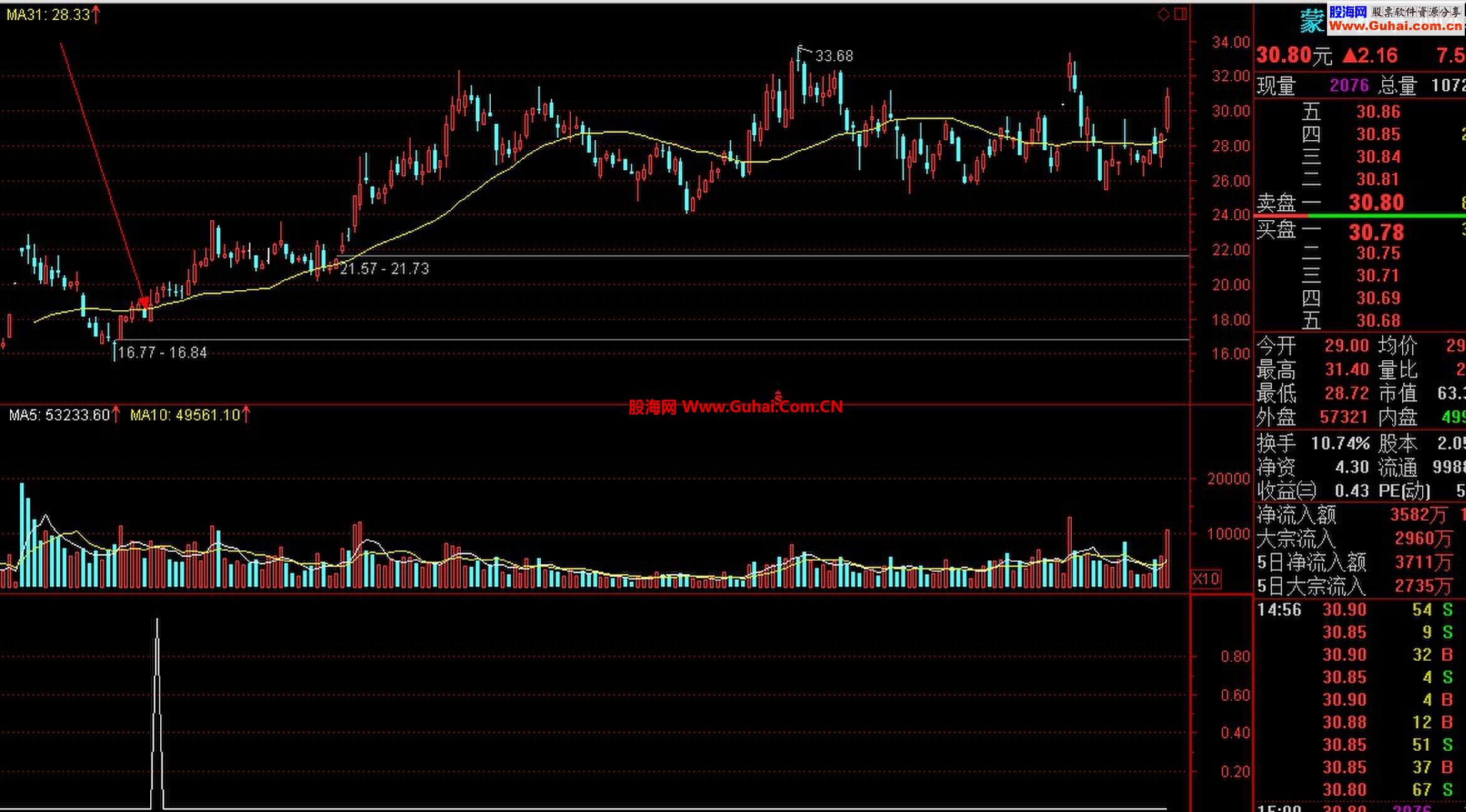Click the 市值 label
This screenshot has height=812, width=1466.
click(x=1397, y=393)
